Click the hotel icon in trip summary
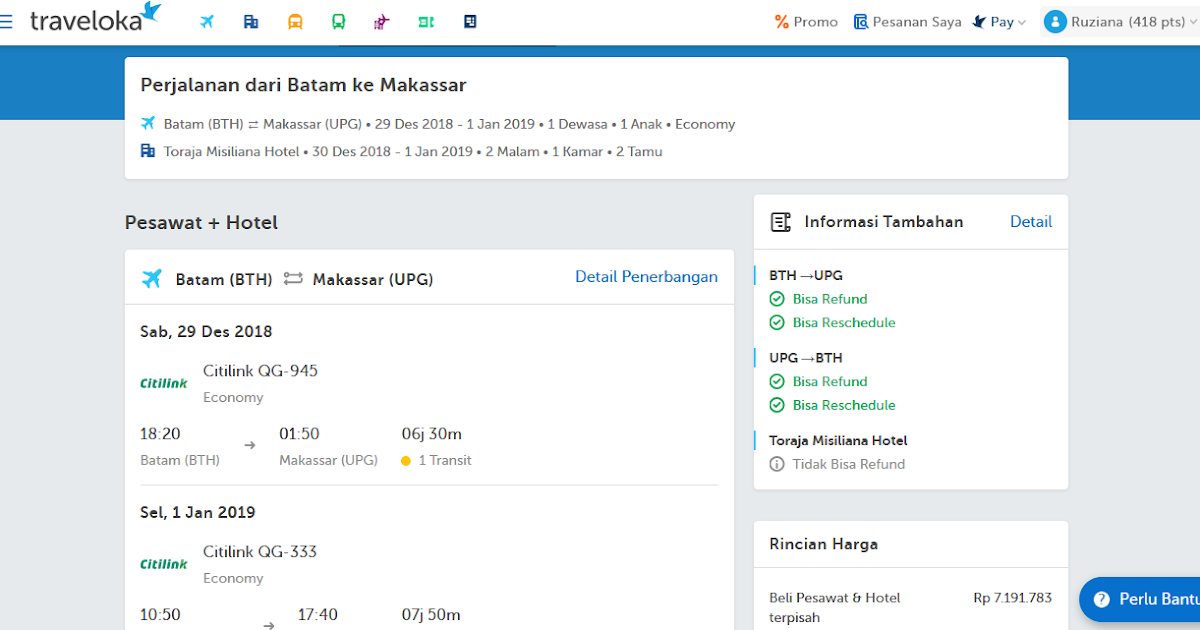 tap(148, 152)
